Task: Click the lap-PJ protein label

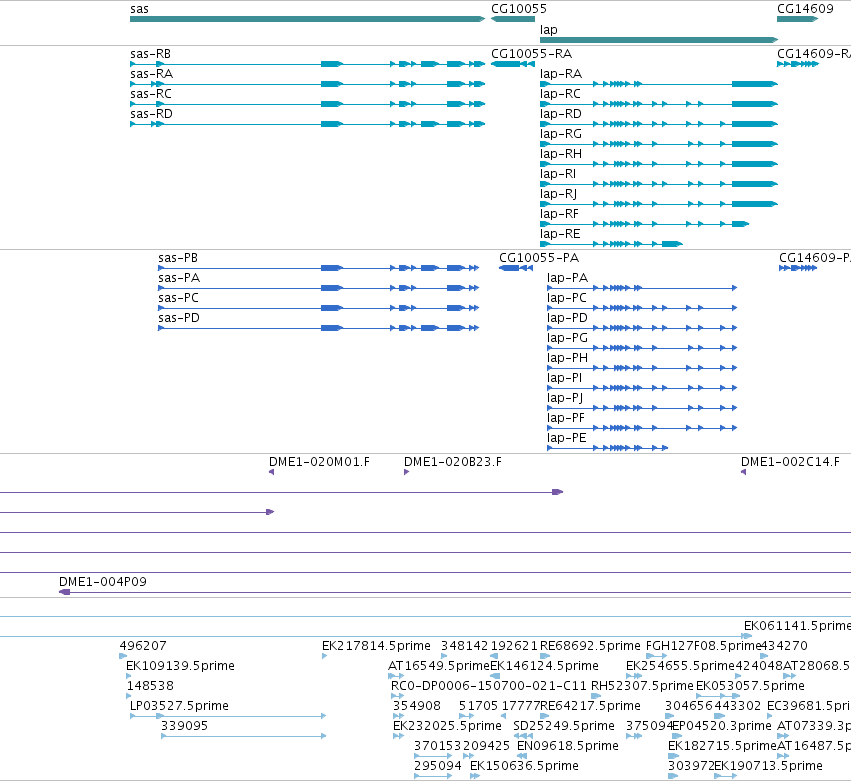Action: 565,398
